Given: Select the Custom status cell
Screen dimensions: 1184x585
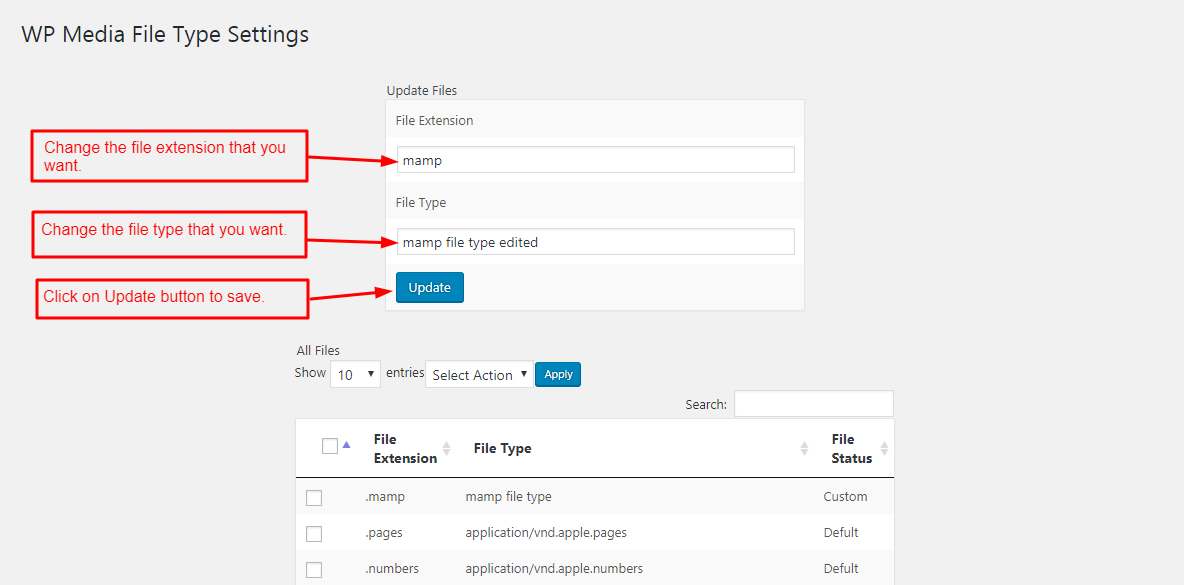Looking at the screenshot, I should (845, 497).
